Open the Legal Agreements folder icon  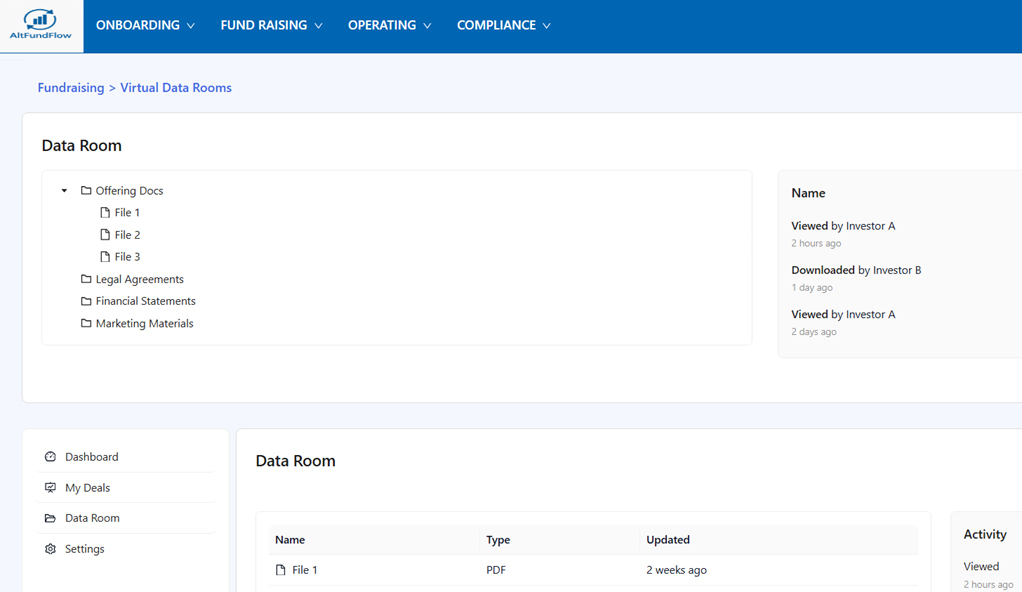coord(86,279)
